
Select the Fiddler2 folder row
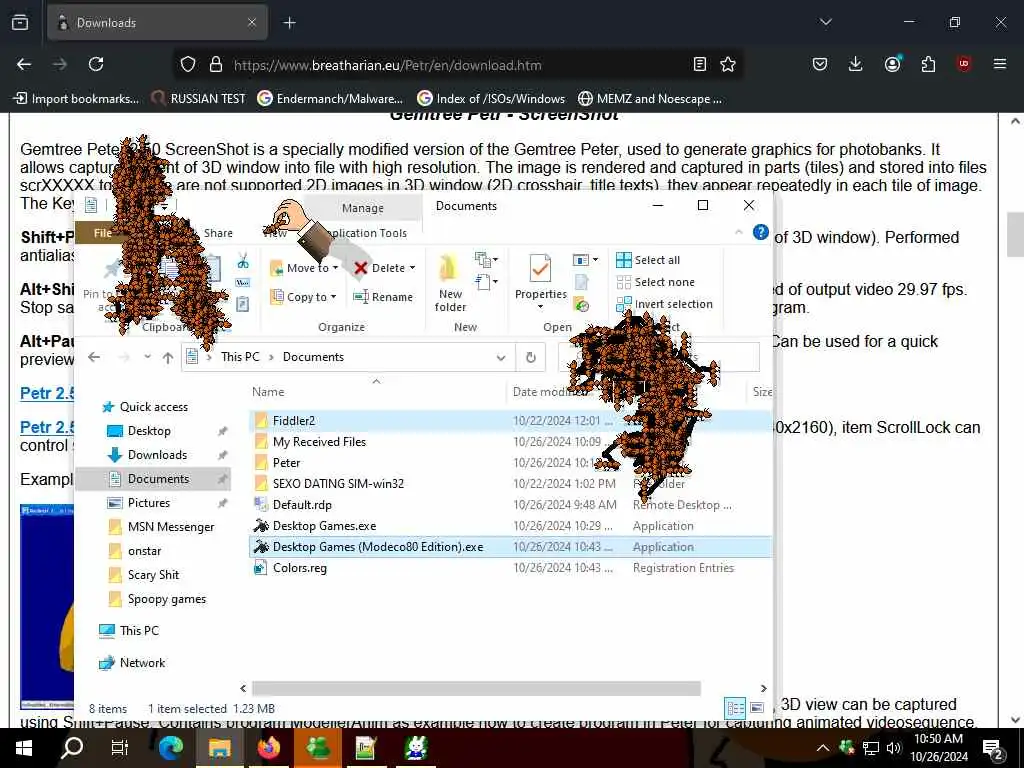point(510,421)
